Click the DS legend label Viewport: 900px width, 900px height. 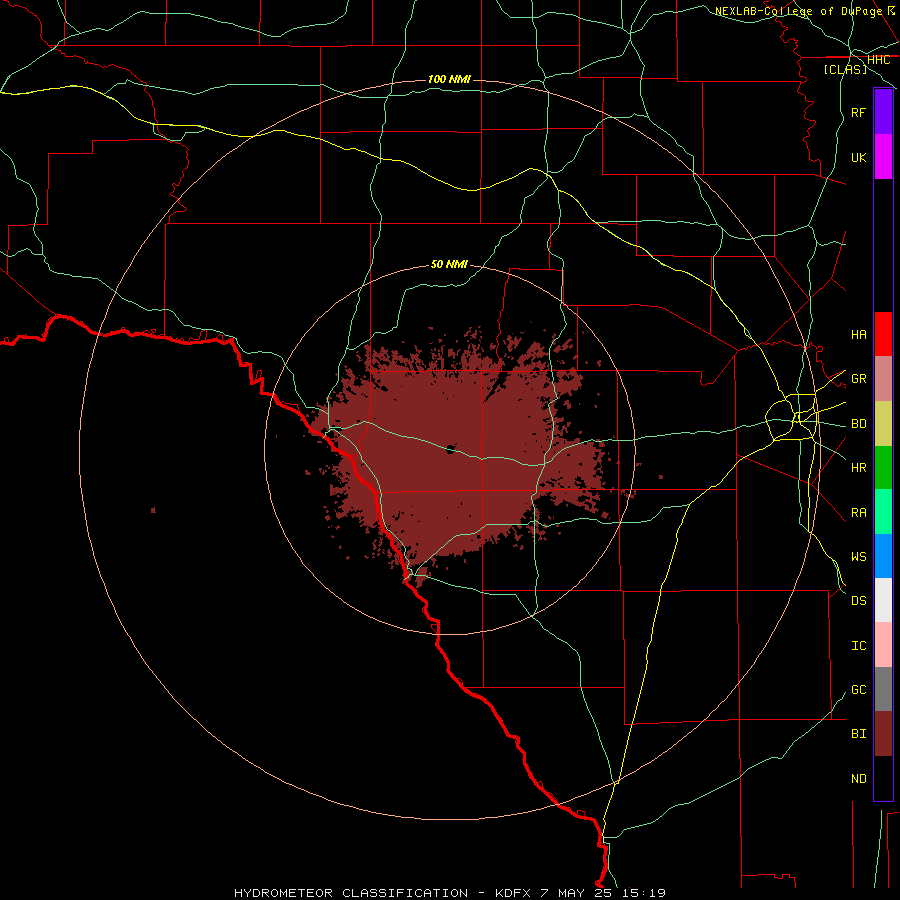coord(858,601)
